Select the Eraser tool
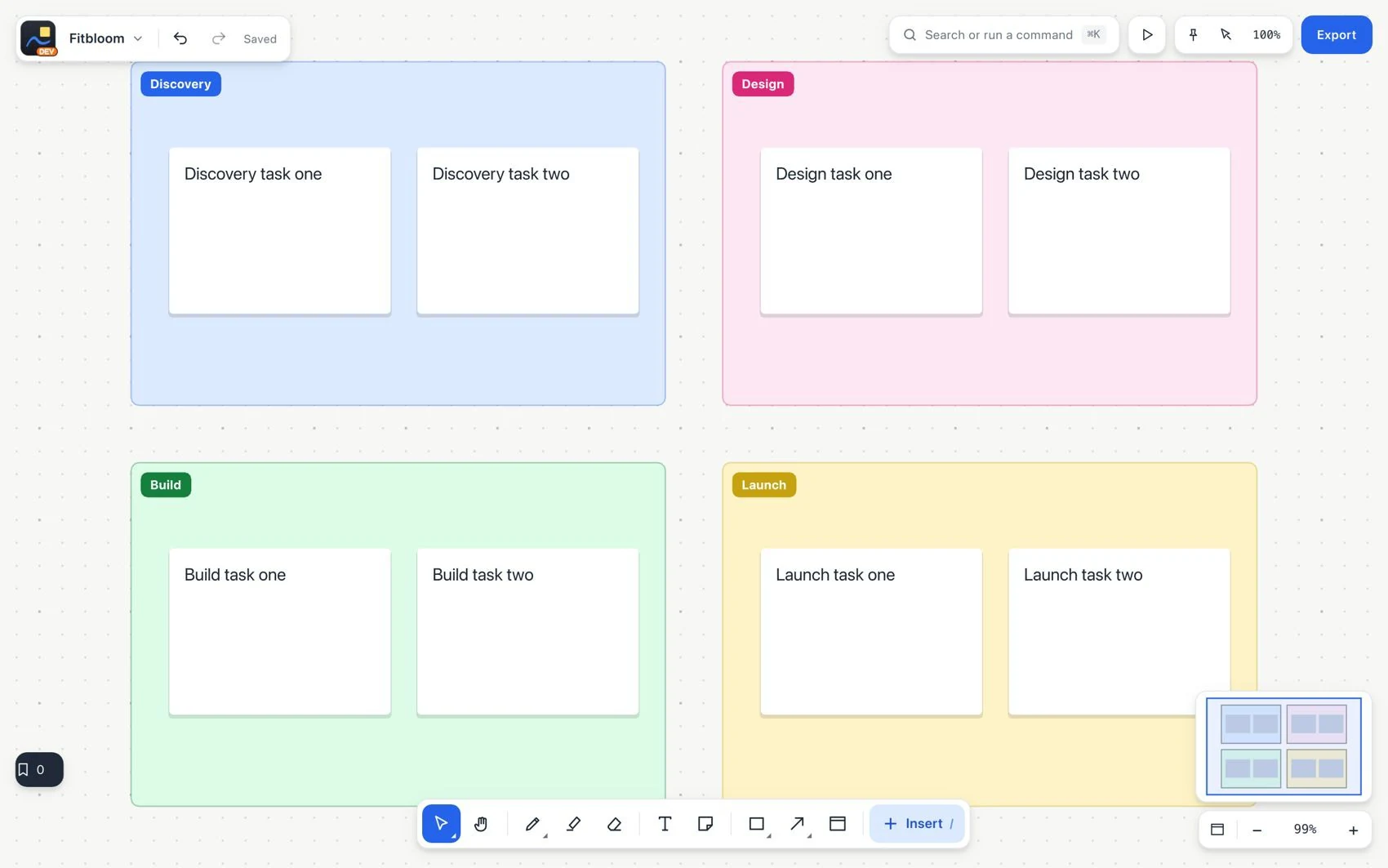The width and height of the screenshot is (1388, 868). (615, 823)
